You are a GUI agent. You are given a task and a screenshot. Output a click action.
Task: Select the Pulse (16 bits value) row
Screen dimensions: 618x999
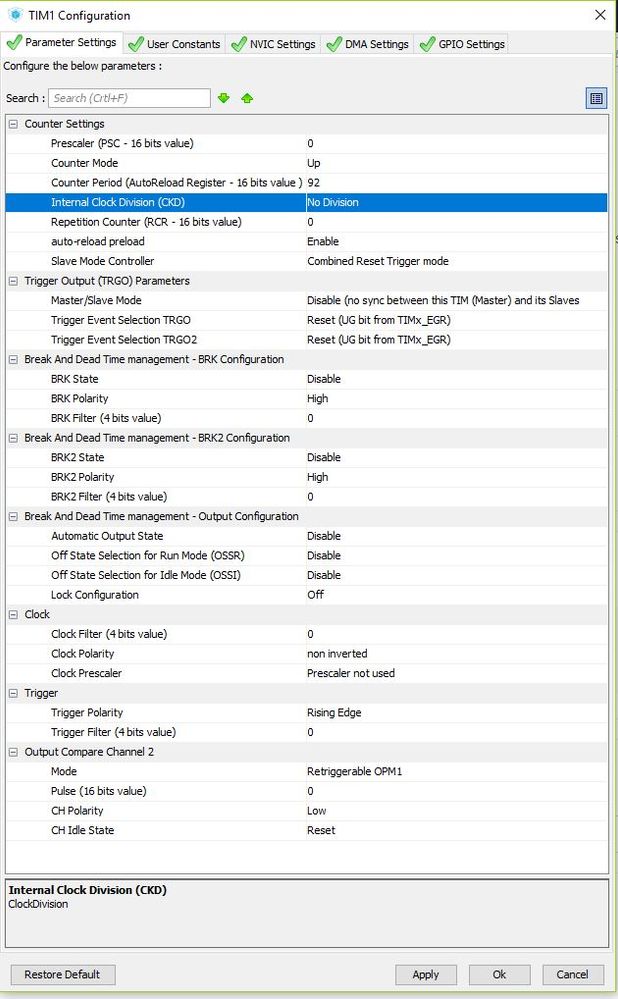[x=306, y=791]
